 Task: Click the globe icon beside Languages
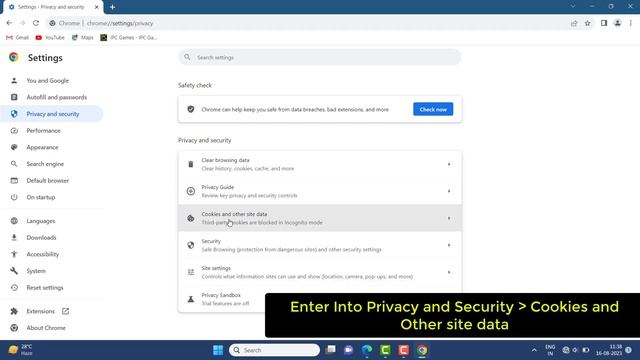[x=14, y=221]
